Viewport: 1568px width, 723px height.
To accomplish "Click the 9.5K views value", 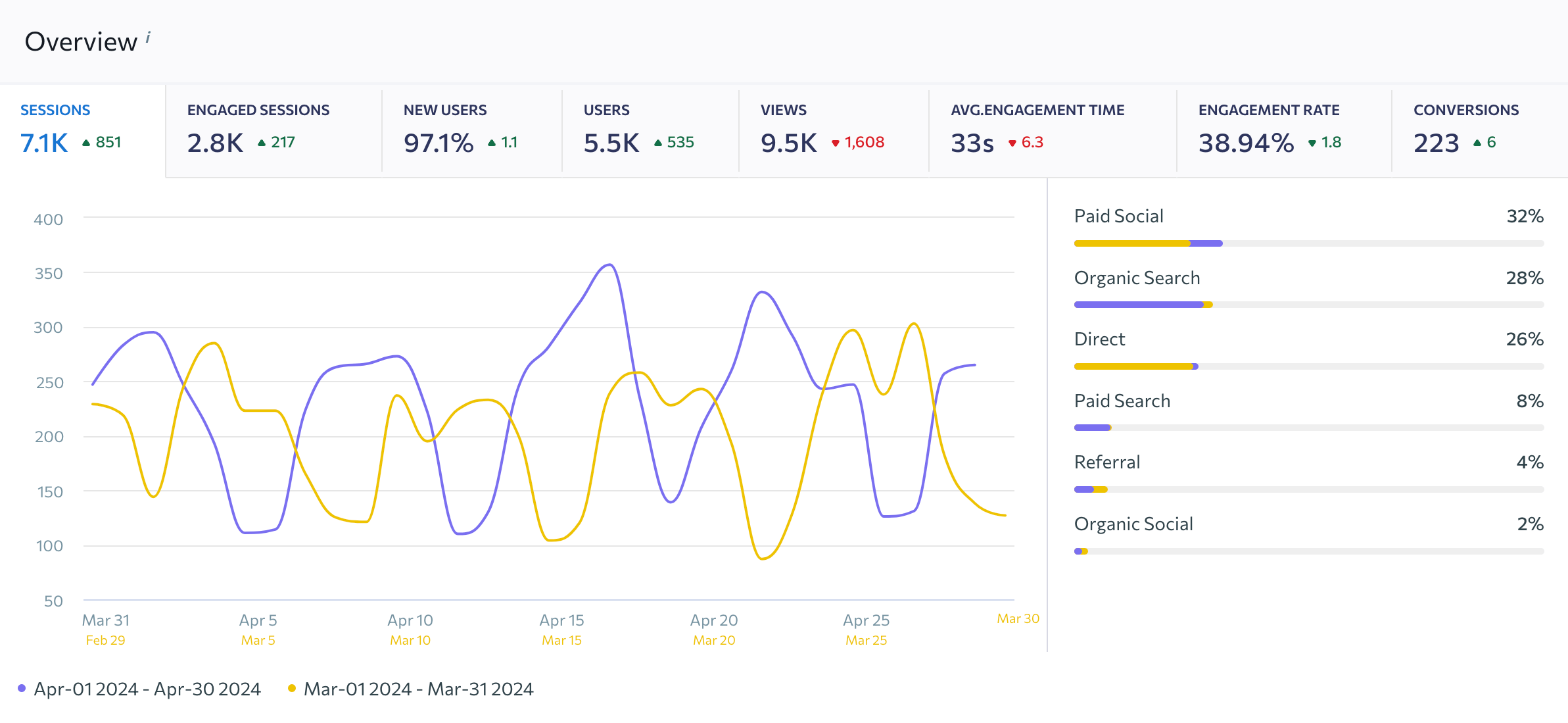I will pos(788,143).
